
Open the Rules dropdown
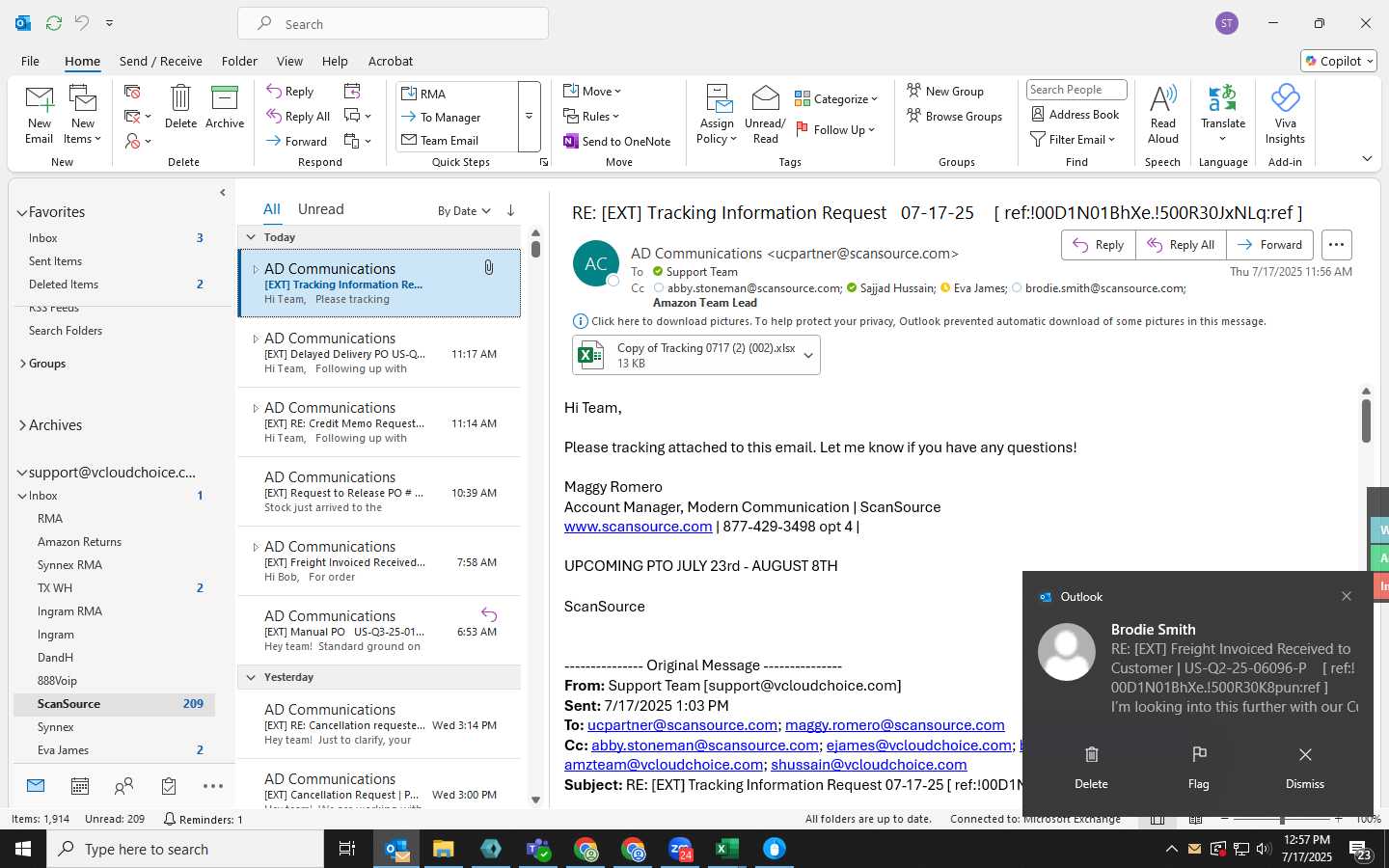591,117
